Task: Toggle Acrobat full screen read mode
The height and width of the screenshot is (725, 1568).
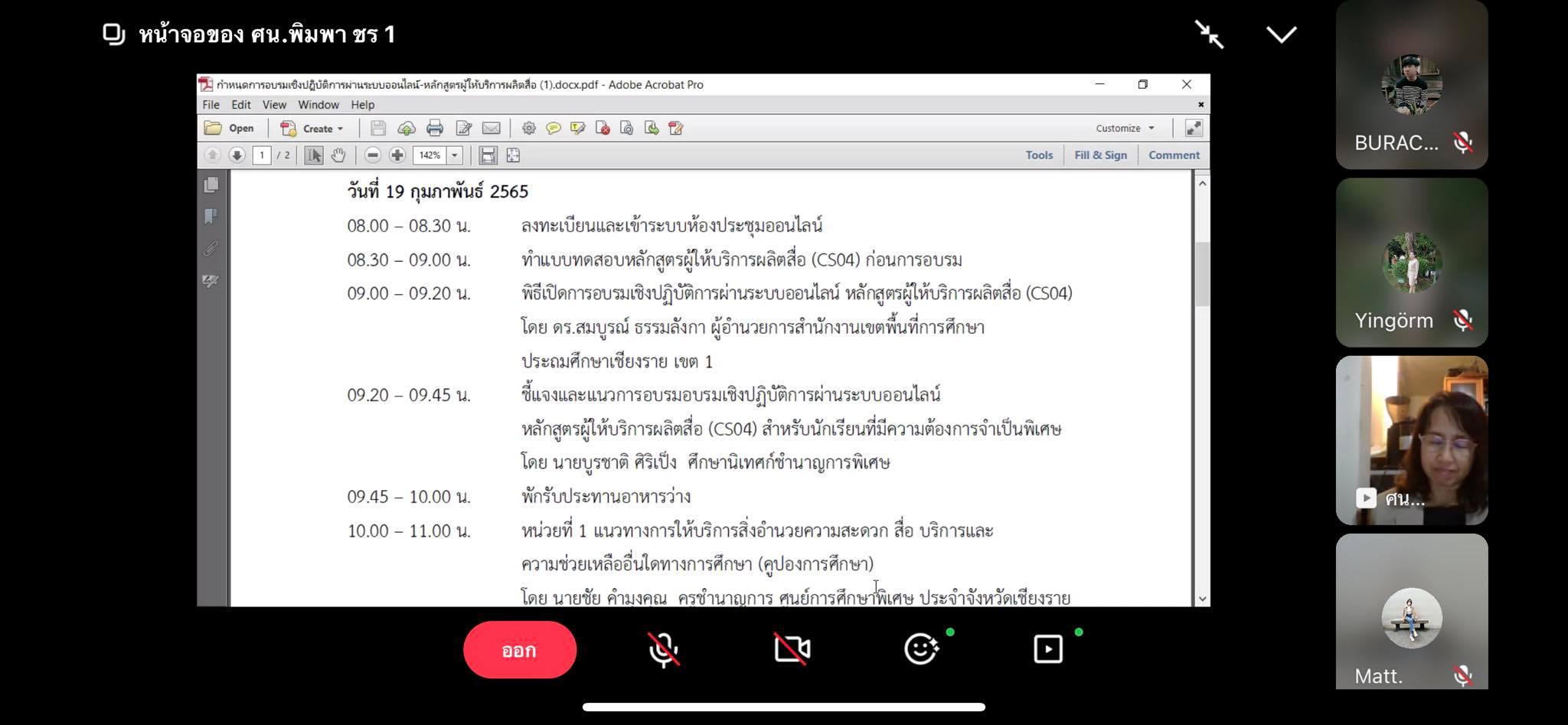Action: [1193, 129]
